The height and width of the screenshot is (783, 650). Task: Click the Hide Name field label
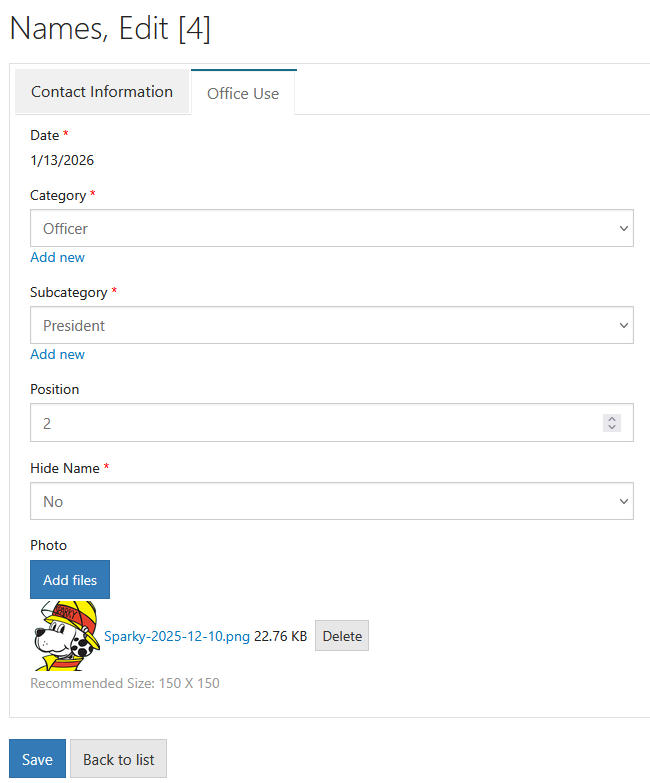tap(65, 468)
